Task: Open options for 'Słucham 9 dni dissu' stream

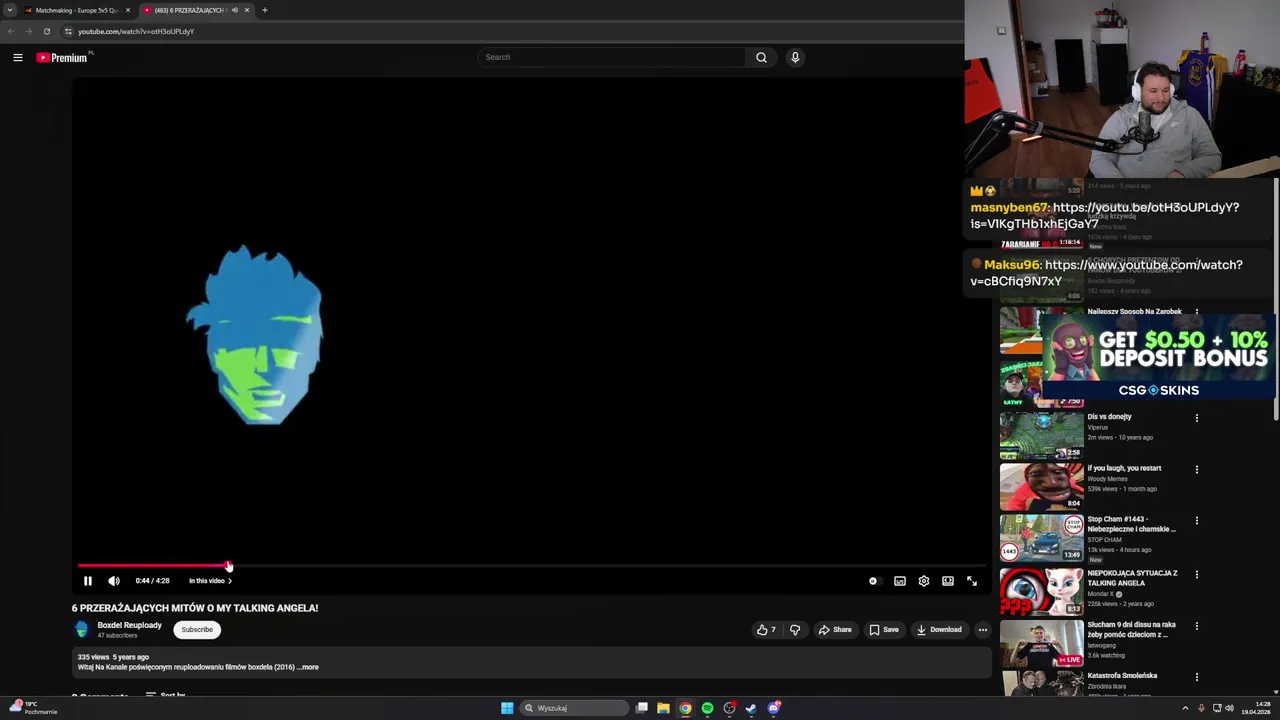Action: click(x=1197, y=625)
